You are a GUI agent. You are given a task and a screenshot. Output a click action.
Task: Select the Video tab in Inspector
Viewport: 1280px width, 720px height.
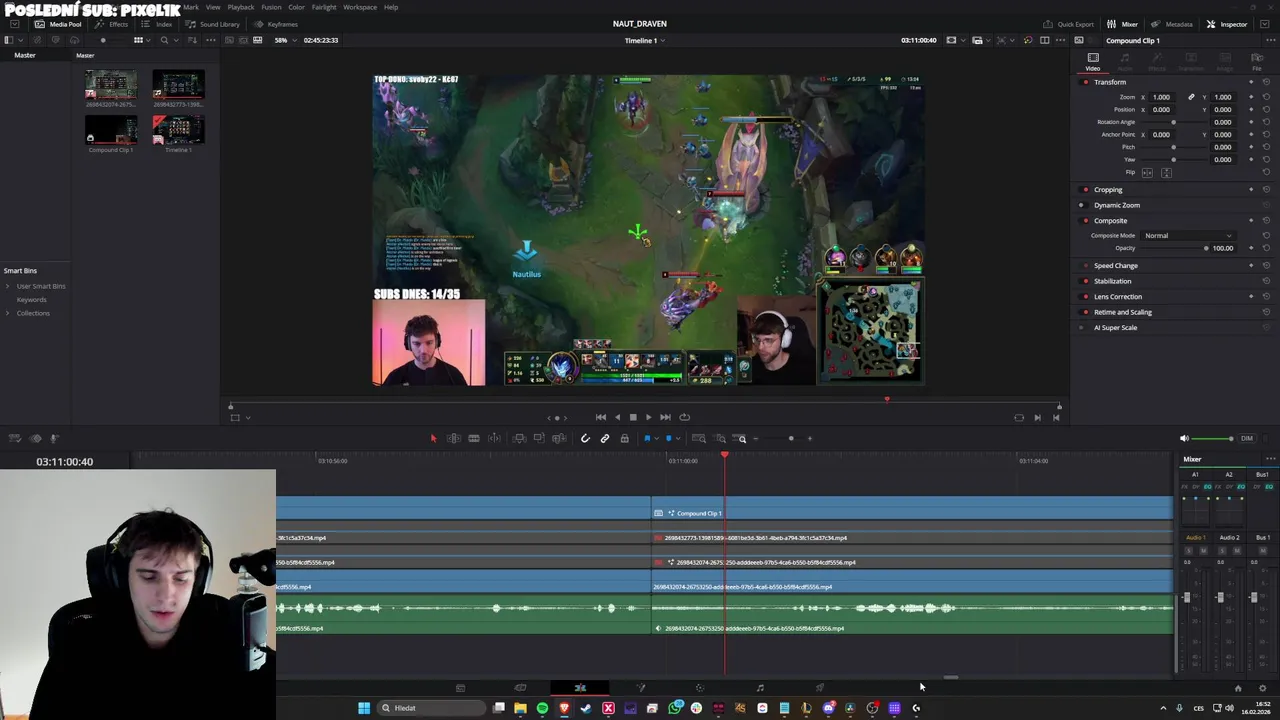coord(1093,61)
